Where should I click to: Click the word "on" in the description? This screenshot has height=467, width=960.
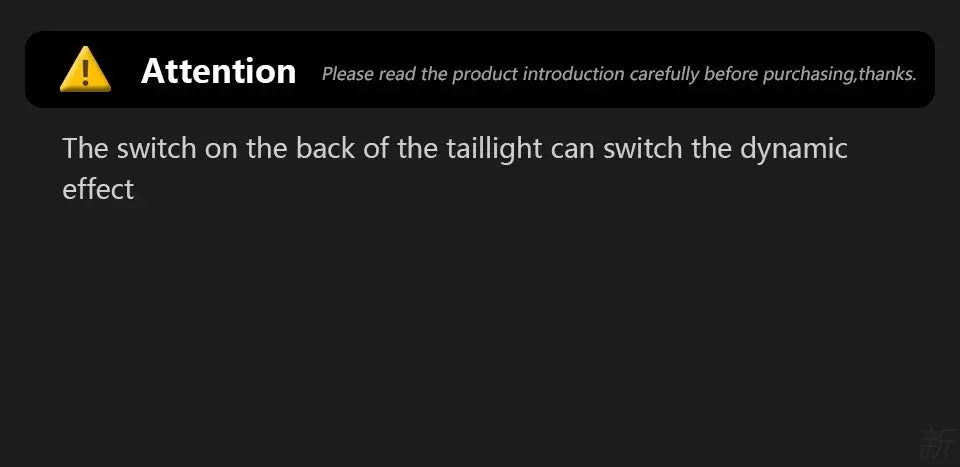(x=221, y=149)
